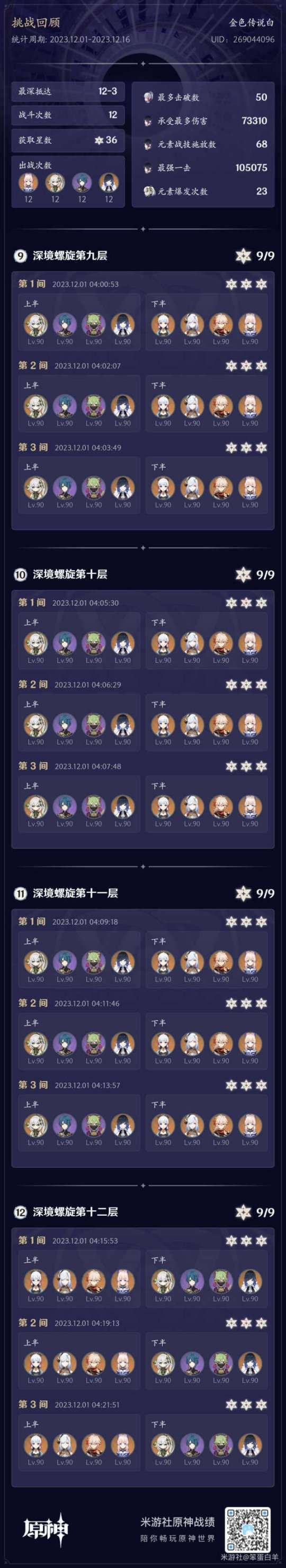Click the circled 12 floor badge
Screen dimensions: 286x1568
pyautogui.click(x=20, y=1212)
